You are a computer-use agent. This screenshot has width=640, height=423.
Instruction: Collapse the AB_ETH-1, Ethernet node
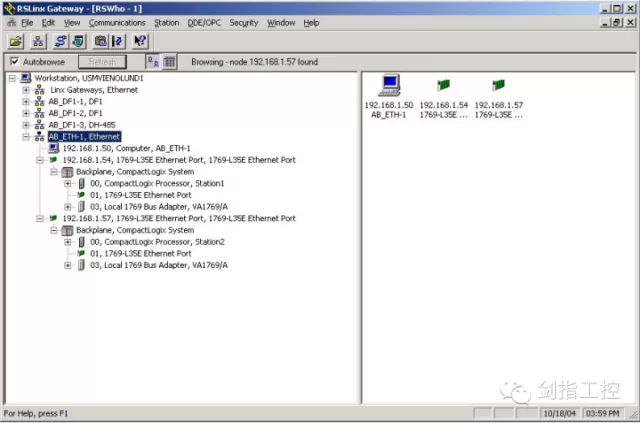[26, 136]
